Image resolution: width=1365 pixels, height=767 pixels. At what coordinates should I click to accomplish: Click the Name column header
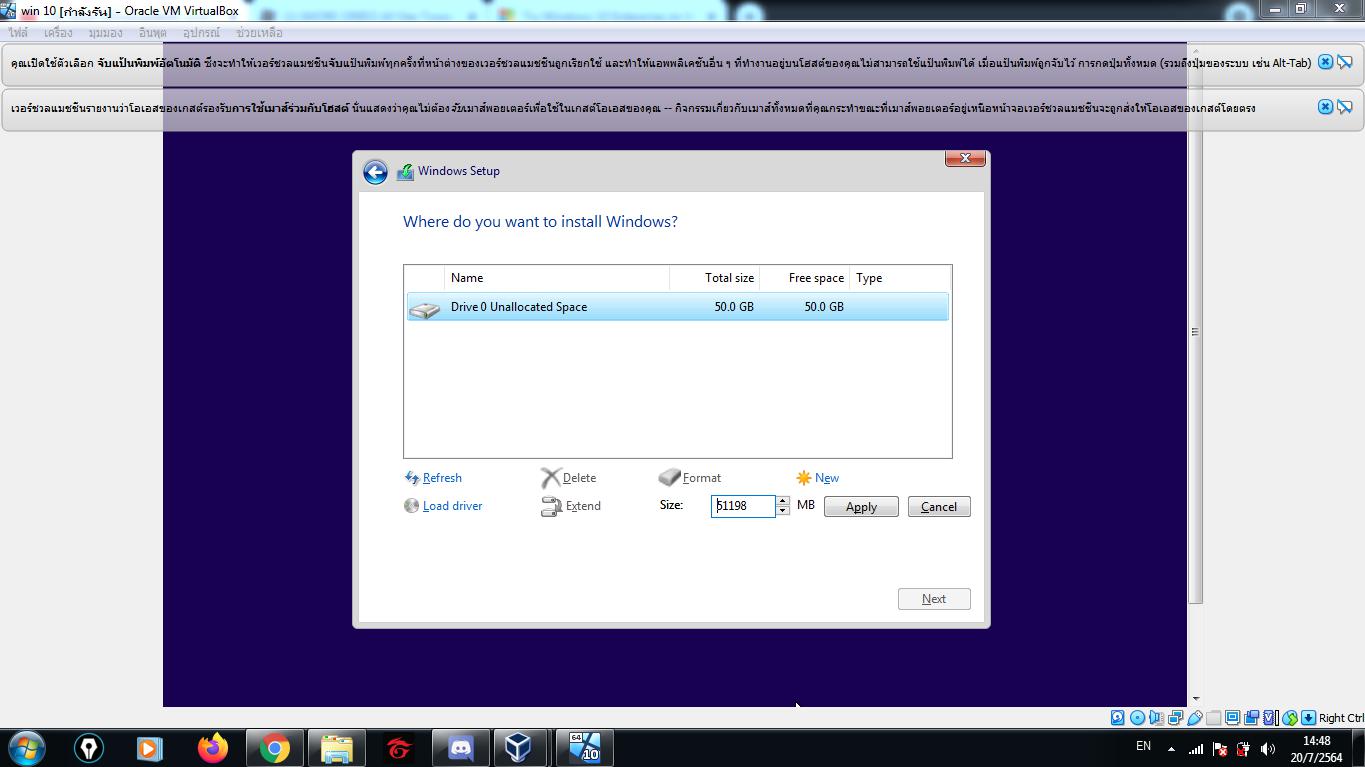pos(557,278)
